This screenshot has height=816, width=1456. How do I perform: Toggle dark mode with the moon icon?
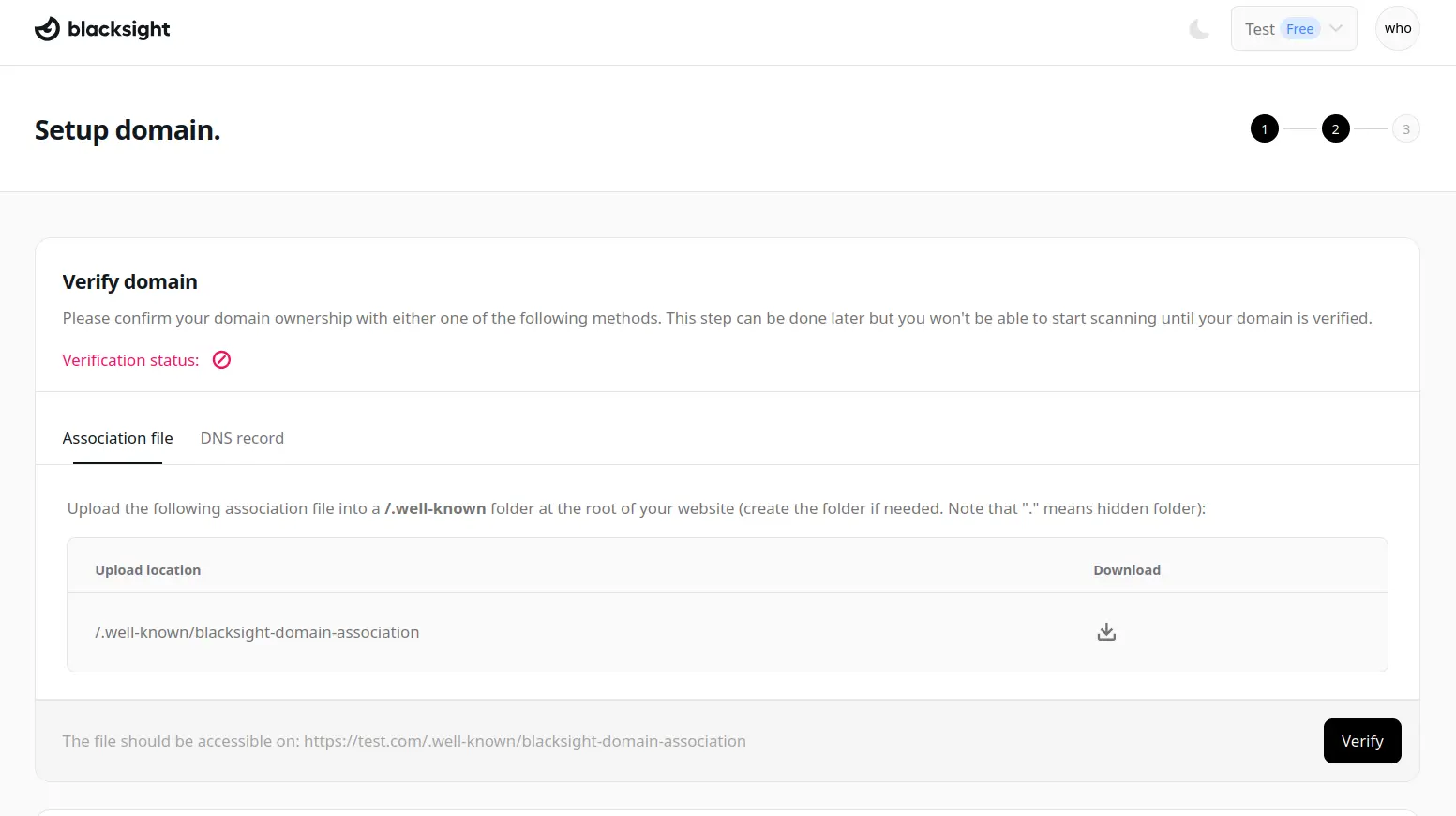(x=1199, y=29)
